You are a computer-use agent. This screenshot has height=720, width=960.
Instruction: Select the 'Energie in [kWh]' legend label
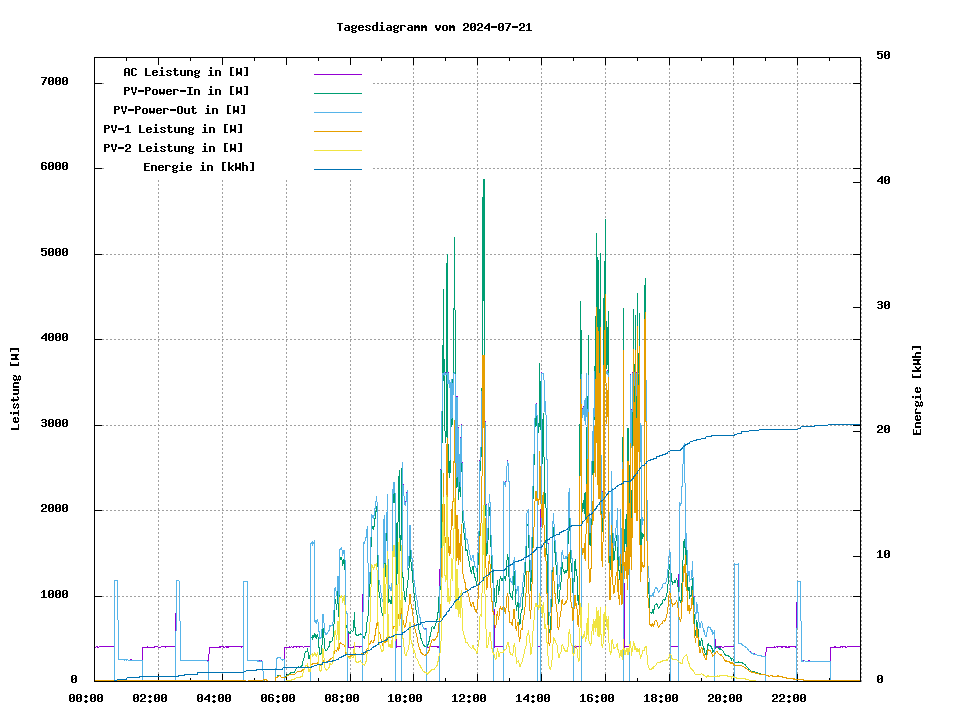(199, 167)
